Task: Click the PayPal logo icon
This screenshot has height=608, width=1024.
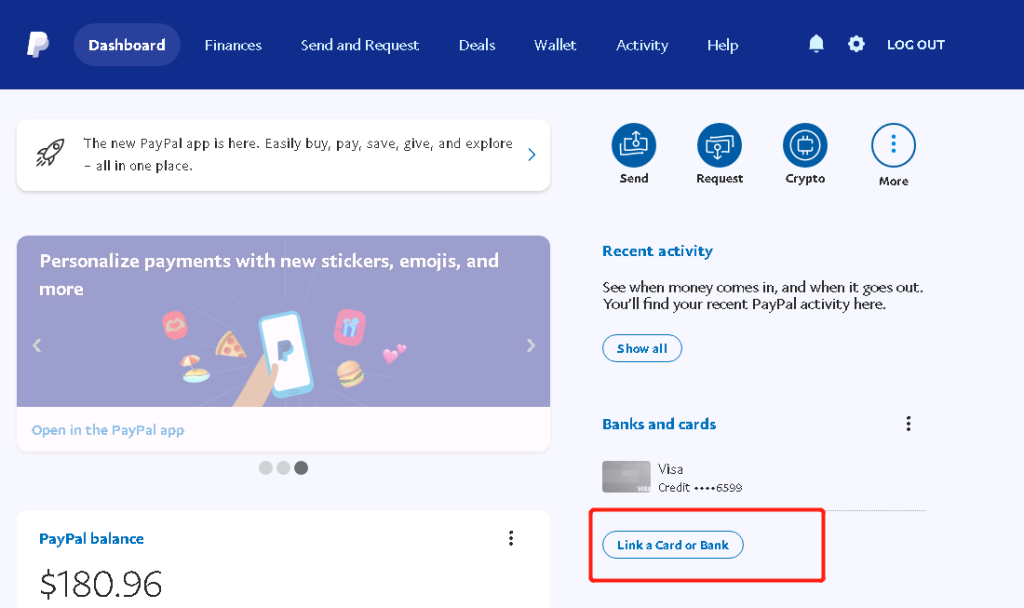Action: click(38, 44)
